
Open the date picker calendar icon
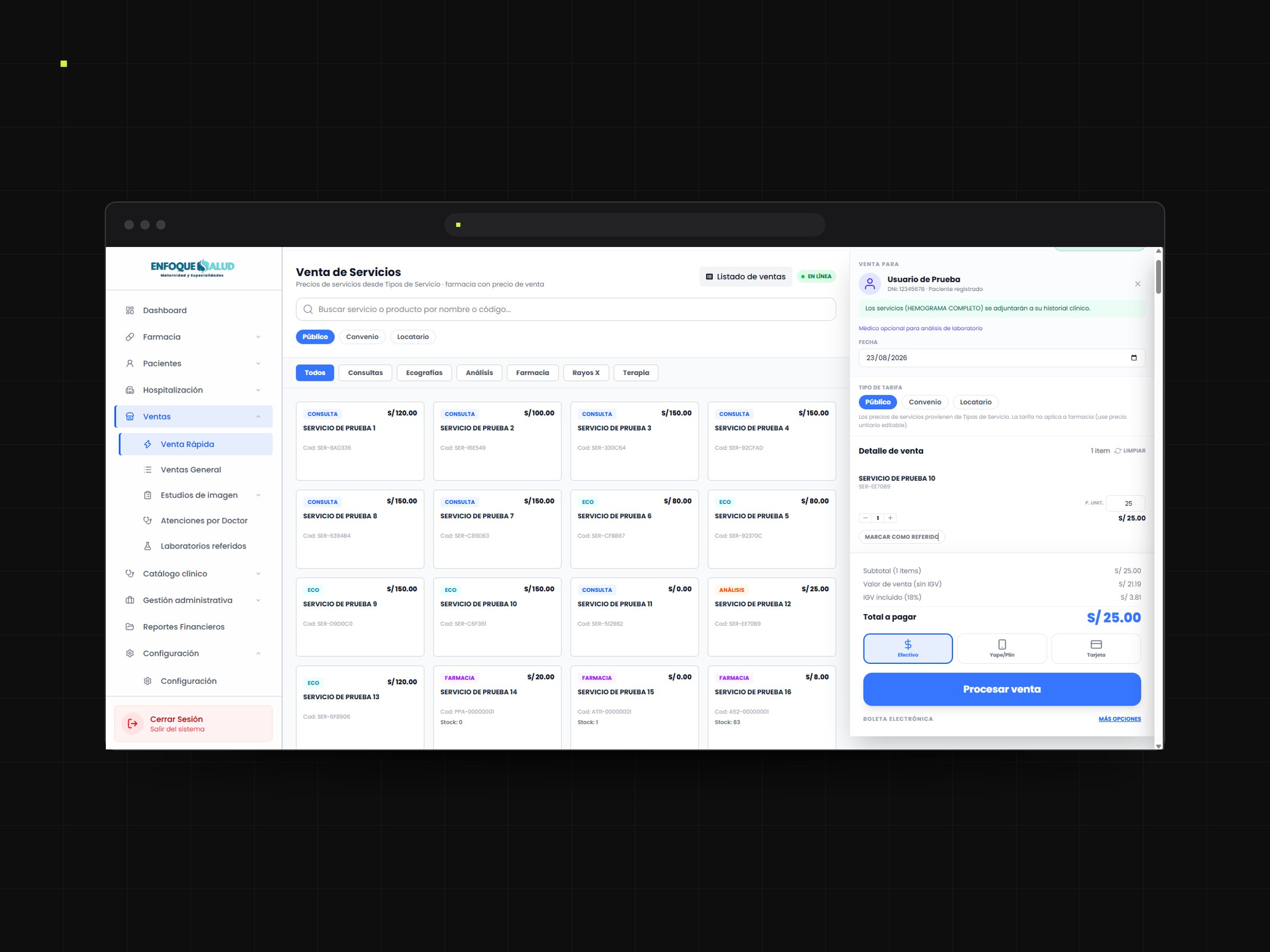tap(1133, 358)
